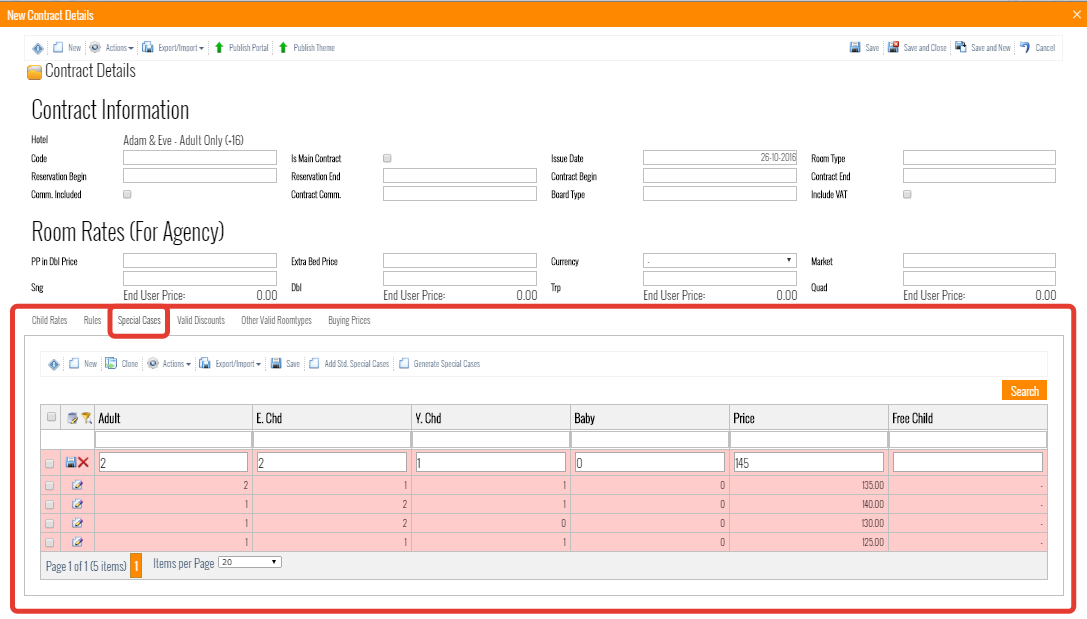Click the edit-all icon in the grid header

[x=72, y=418]
